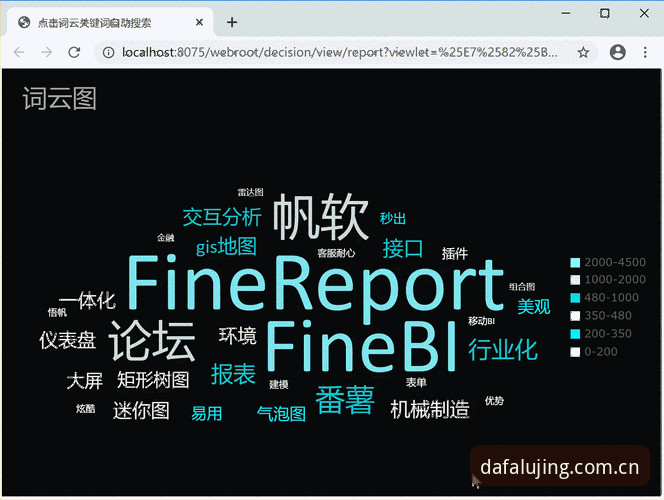
Task: Click the 2000-4500 legend color swatch
Action: [x=575, y=262]
